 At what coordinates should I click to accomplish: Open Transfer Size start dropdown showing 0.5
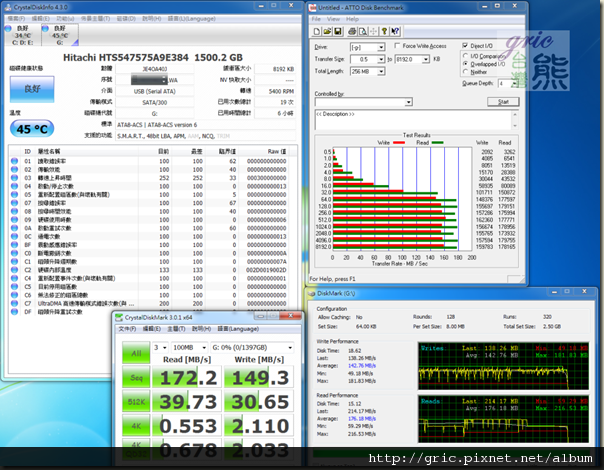click(x=381, y=59)
